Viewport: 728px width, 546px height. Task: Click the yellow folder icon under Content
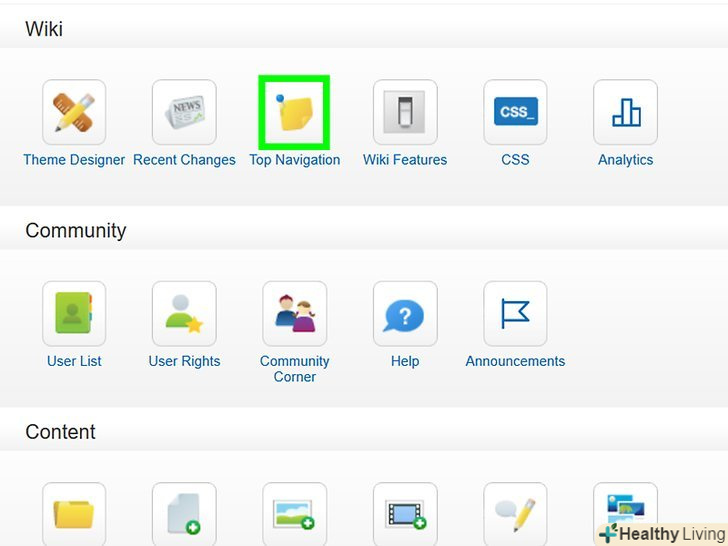[x=74, y=514]
